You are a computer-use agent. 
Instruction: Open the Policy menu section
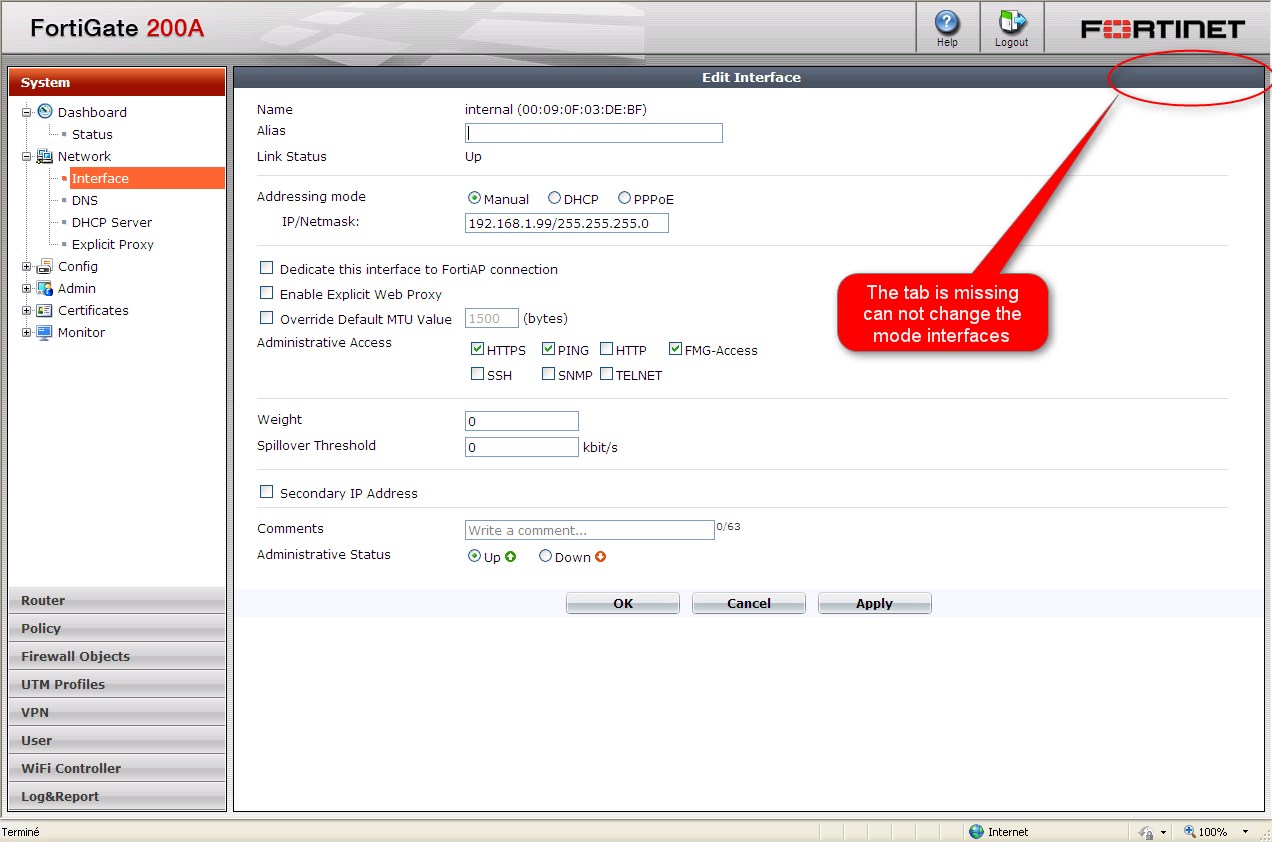point(117,628)
